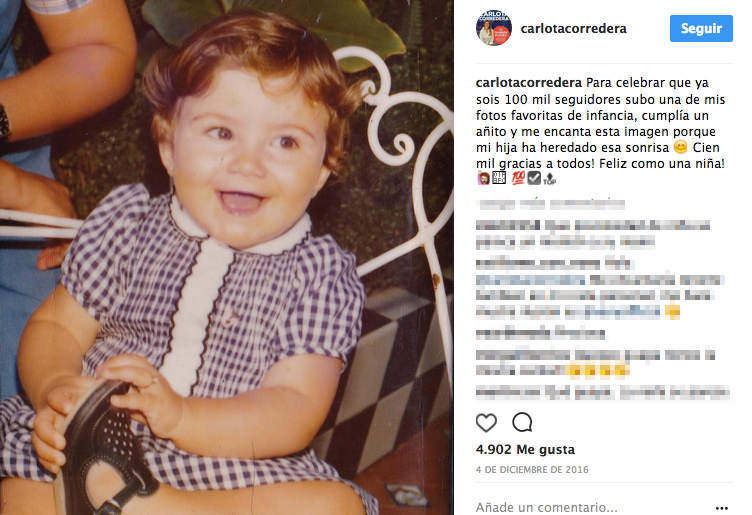The image size is (752, 515).
Task: Open the three-dots more options menu
Action: pyautogui.click(x=721, y=508)
